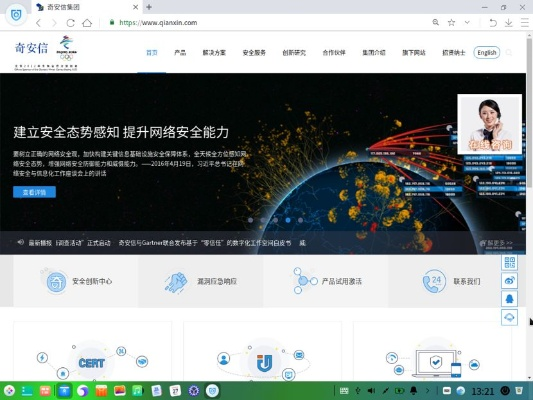Open the music player dock icon
The image size is (533, 400).
click(137, 391)
